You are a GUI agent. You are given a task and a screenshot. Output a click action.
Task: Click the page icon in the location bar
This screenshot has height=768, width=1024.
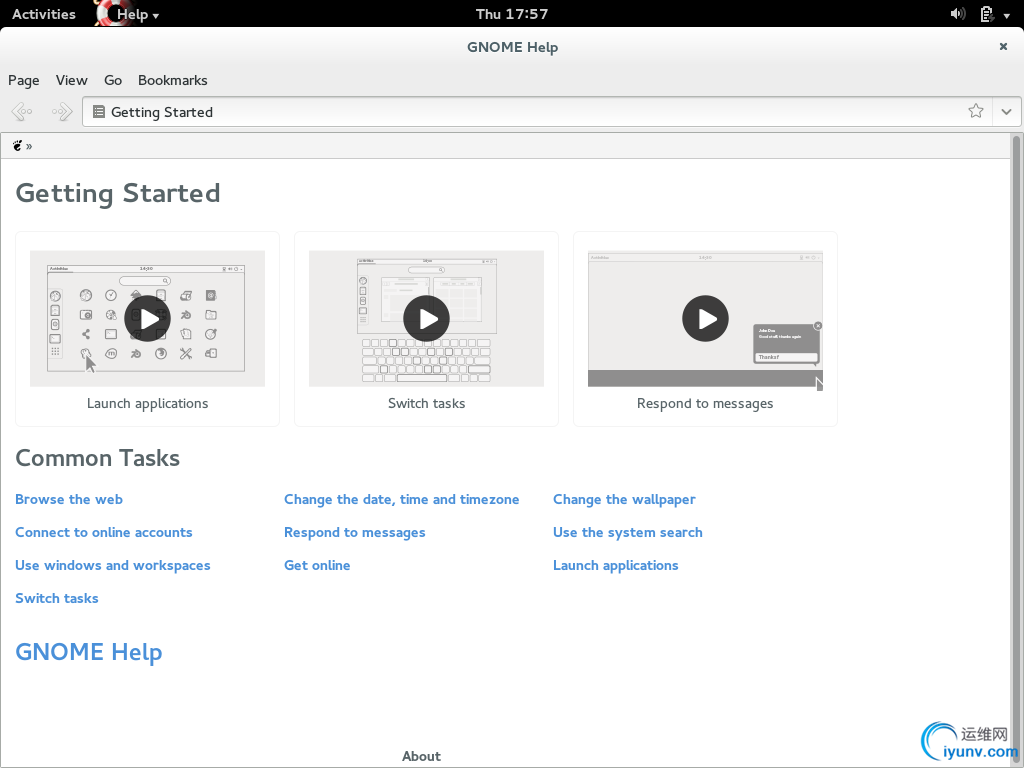99,112
